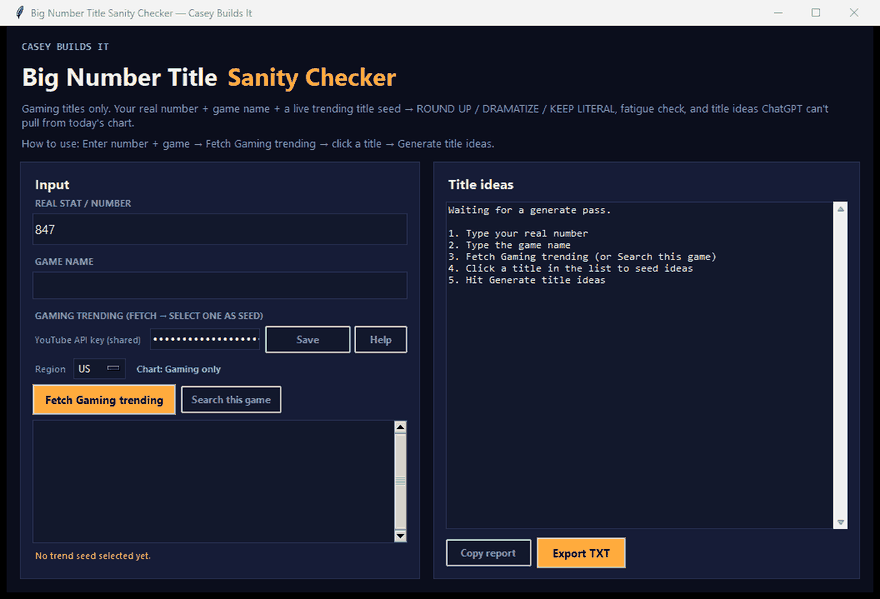Click the 'GAMING TRENDING (FETCH → SELECT ONE AS SEED)' label

149,315
